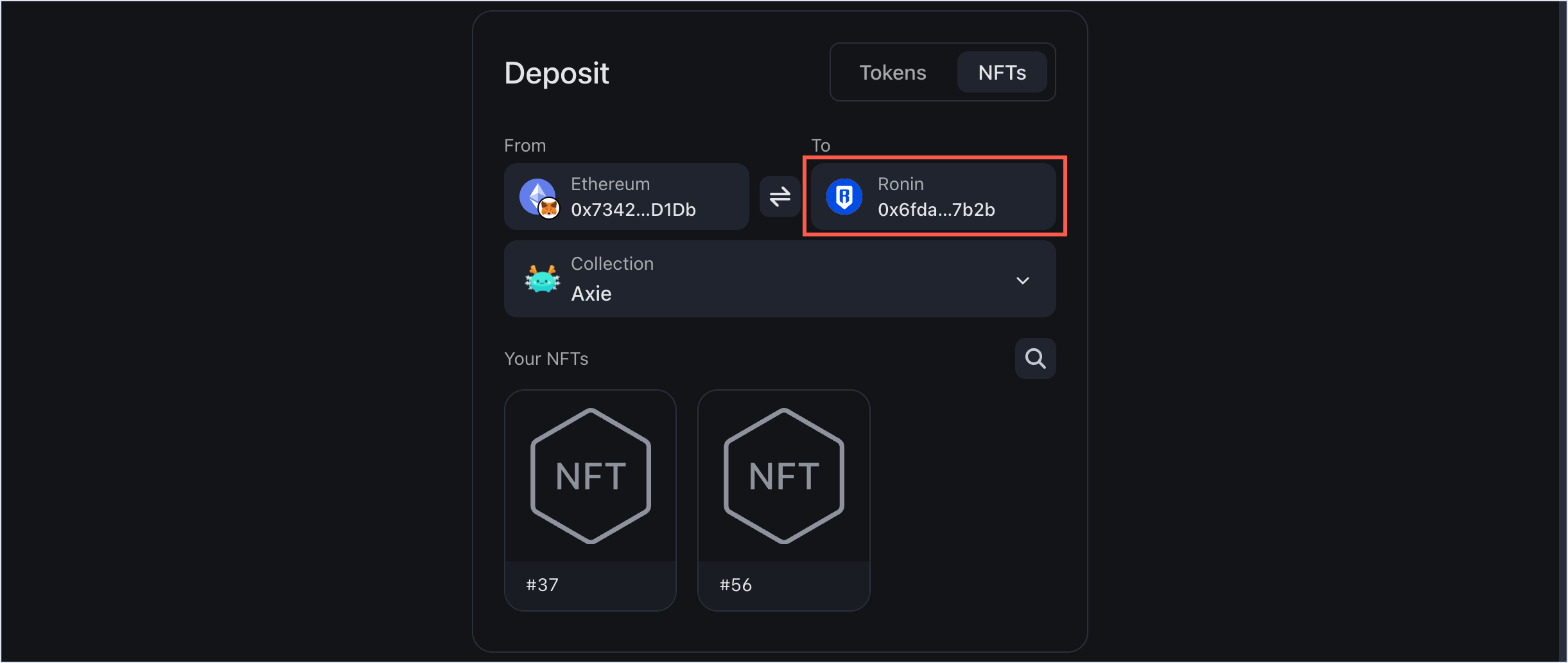Stay on the NFTs tab

(1002, 72)
